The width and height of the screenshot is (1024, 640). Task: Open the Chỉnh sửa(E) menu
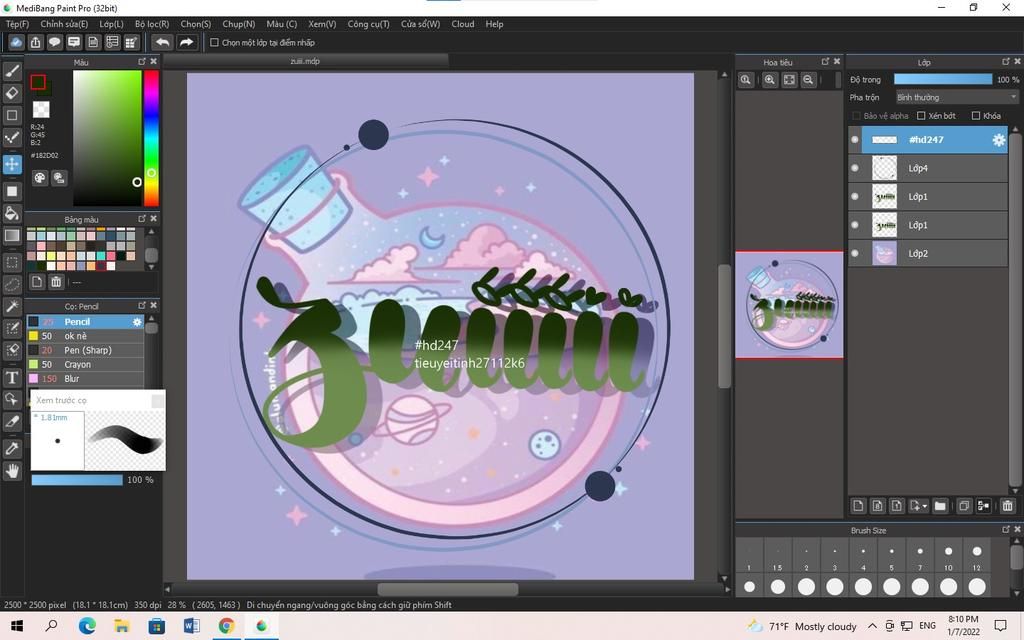click(64, 24)
